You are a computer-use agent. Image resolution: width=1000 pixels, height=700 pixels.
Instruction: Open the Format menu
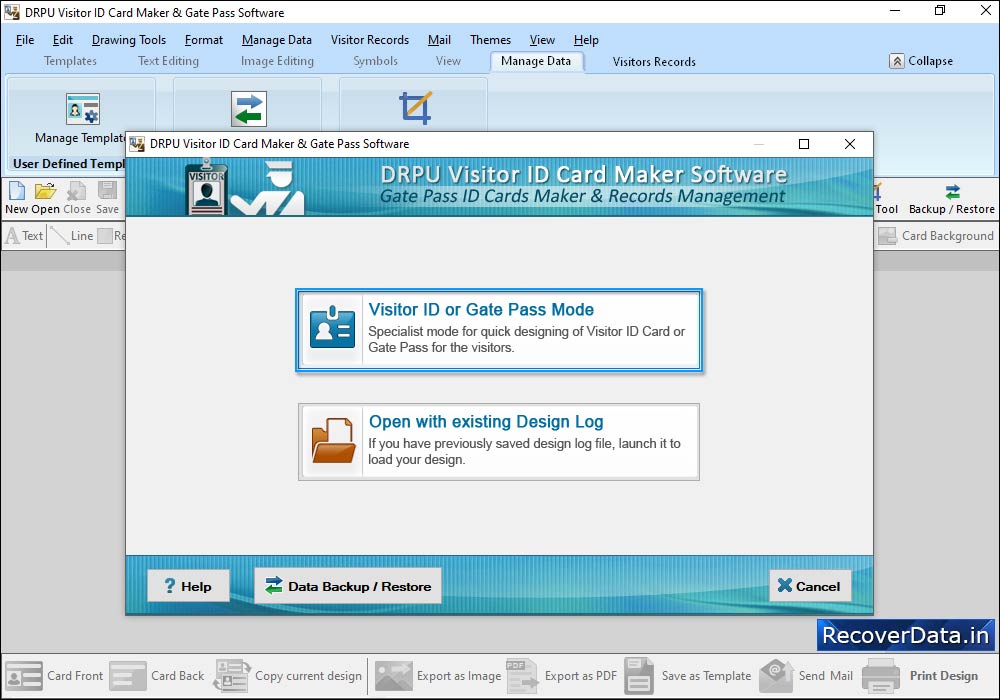click(x=203, y=40)
